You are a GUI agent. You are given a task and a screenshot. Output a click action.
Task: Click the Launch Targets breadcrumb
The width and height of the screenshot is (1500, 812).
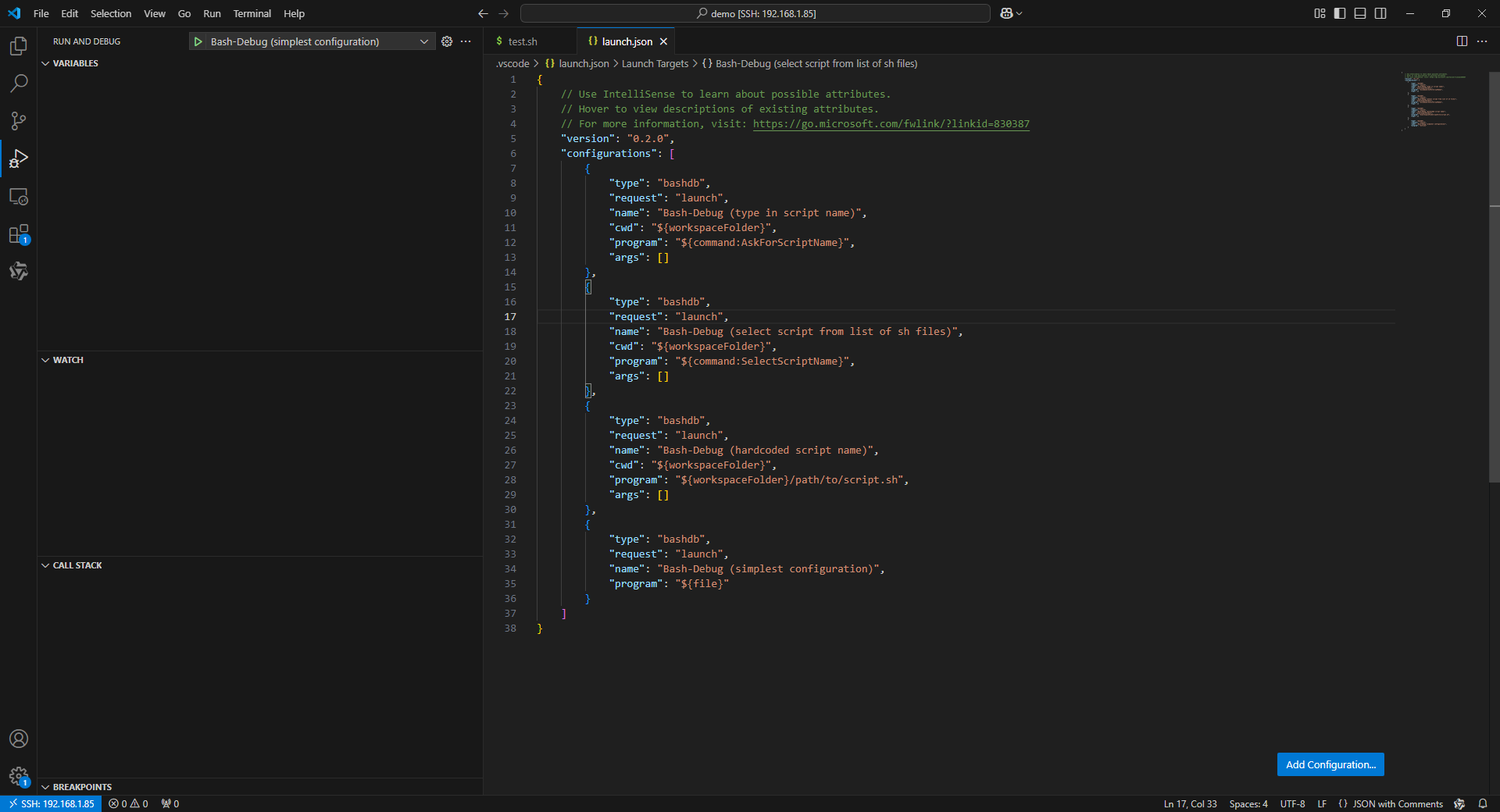[x=655, y=63]
